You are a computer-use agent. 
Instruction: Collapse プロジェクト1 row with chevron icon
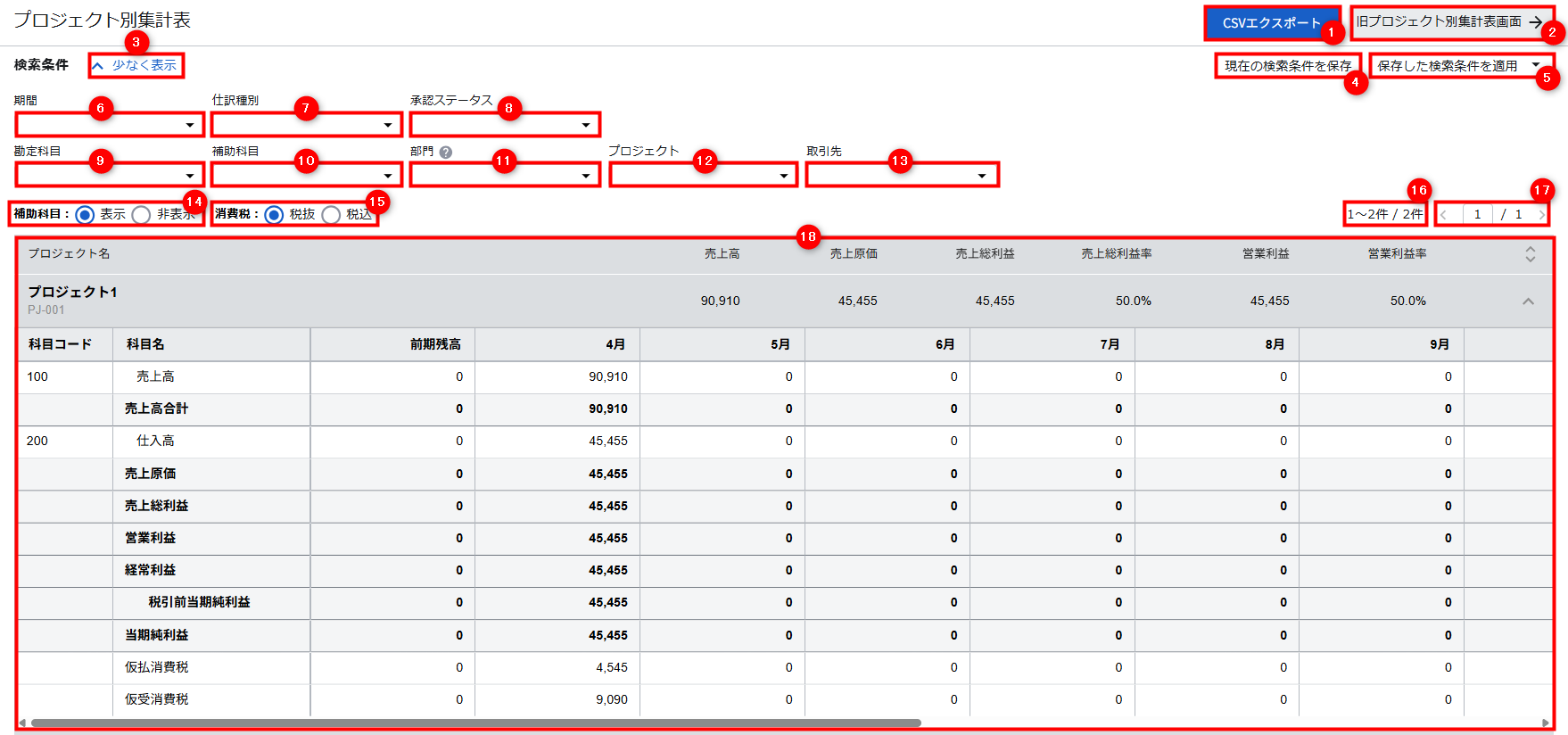pos(1528,301)
